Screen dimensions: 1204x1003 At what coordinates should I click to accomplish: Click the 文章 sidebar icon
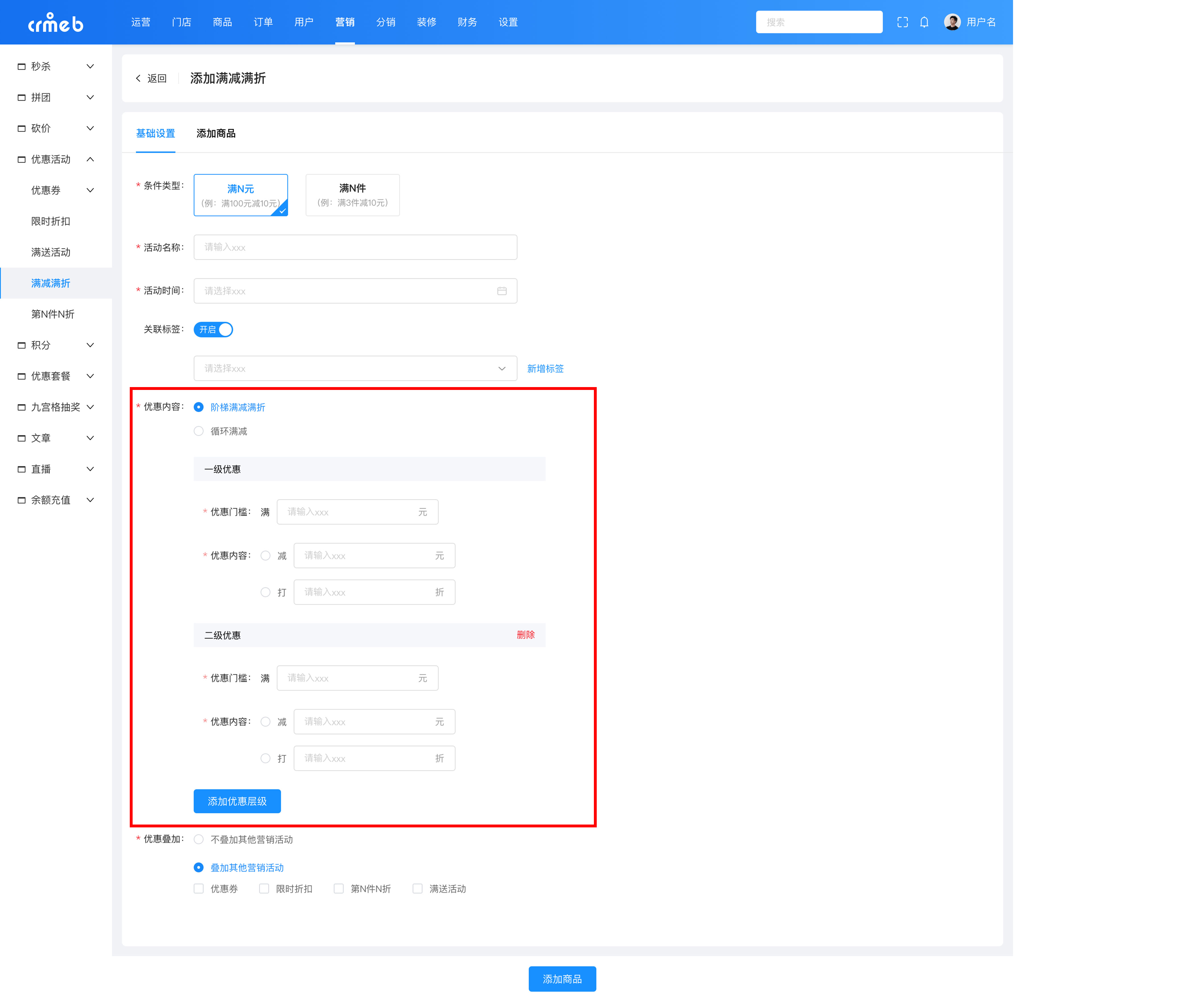tap(22, 438)
